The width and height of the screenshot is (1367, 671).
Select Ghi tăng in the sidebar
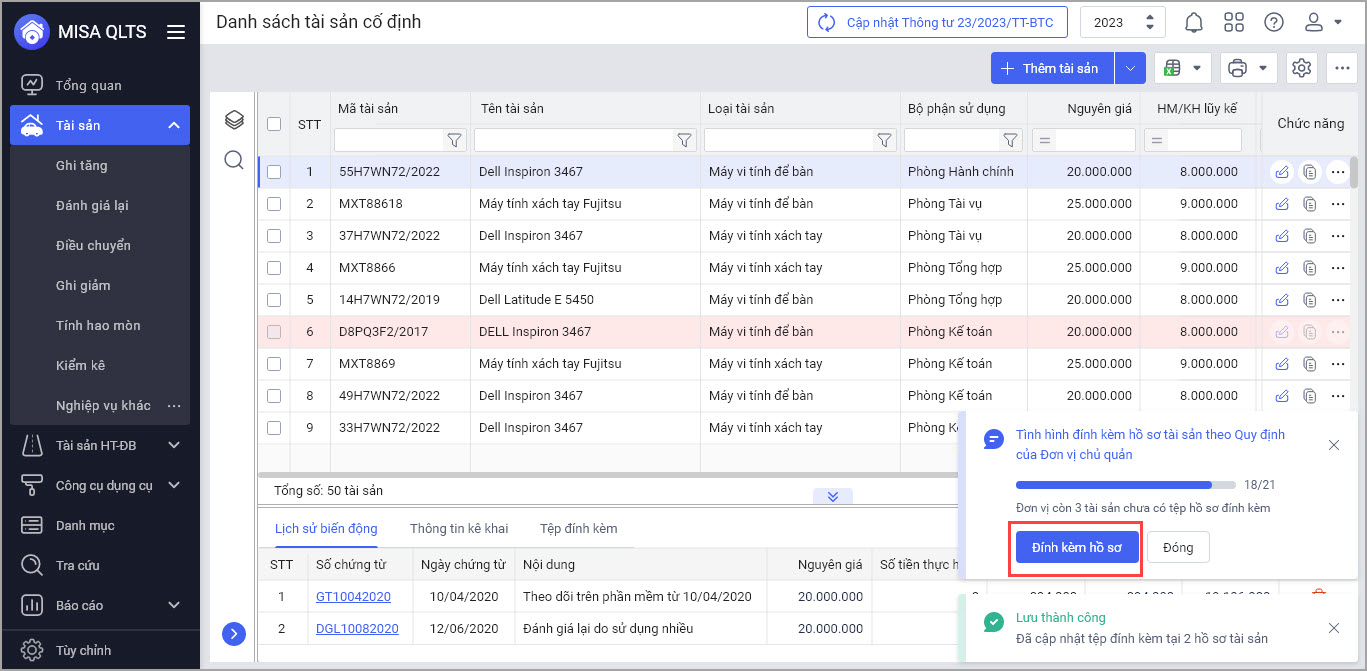tap(82, 165)
